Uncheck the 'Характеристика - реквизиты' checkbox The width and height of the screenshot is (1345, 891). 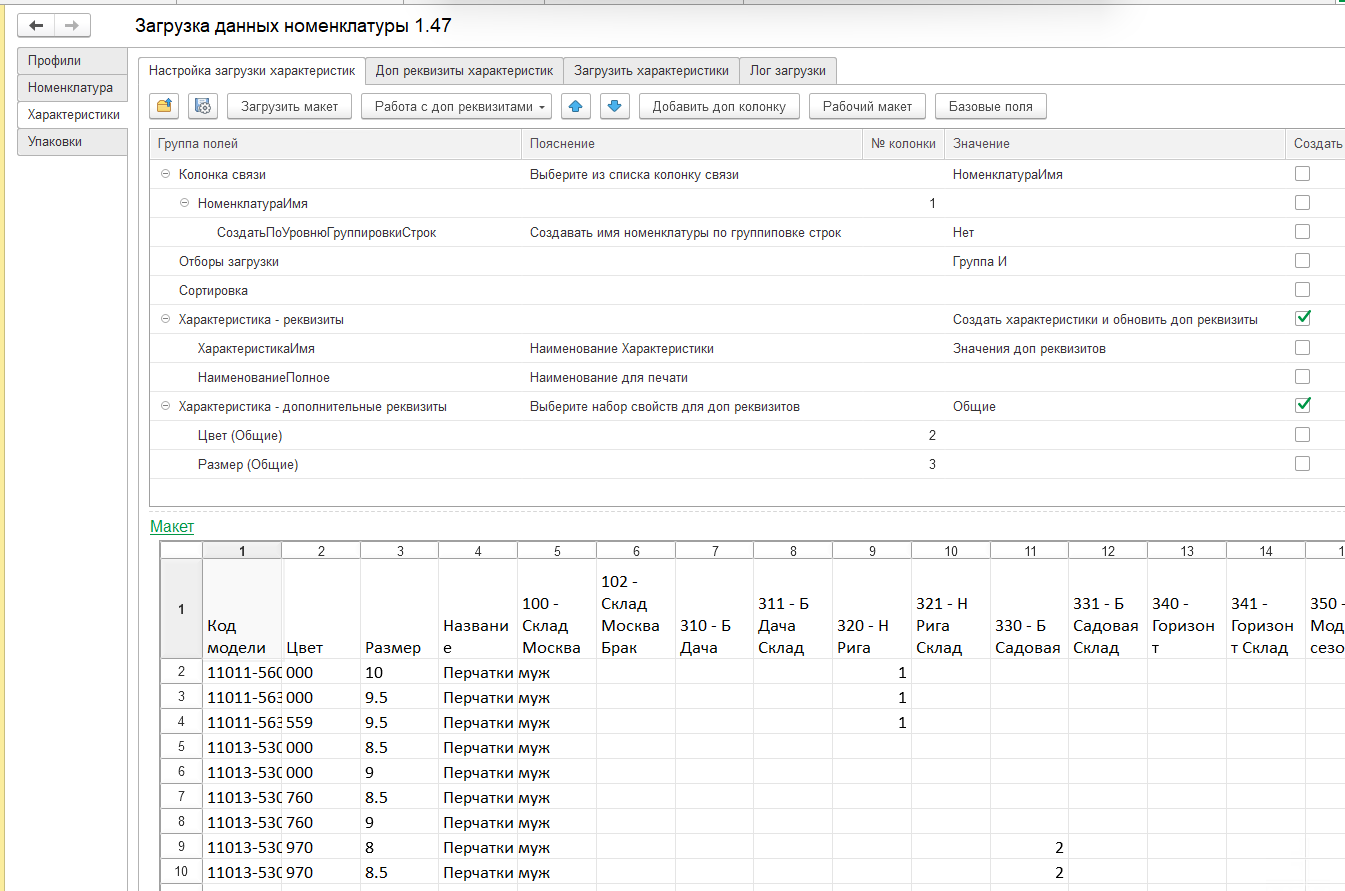pyautogui.click(x=1302, y=318)
